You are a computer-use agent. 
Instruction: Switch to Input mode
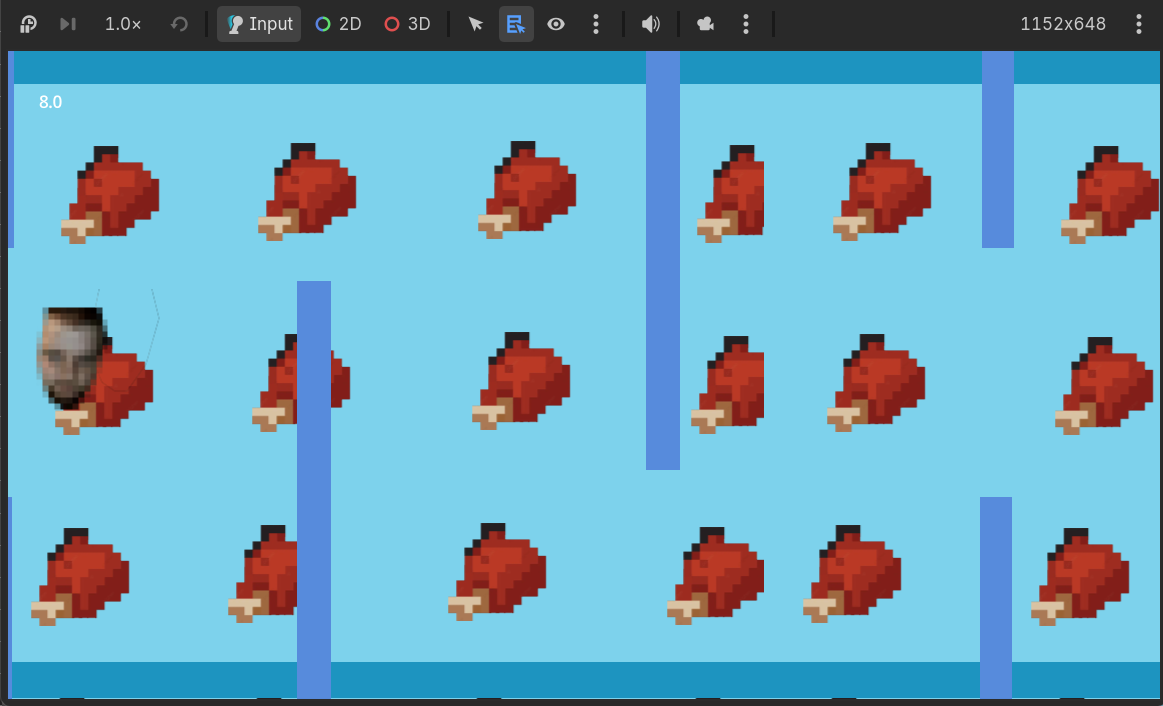(x=259, y=24)
